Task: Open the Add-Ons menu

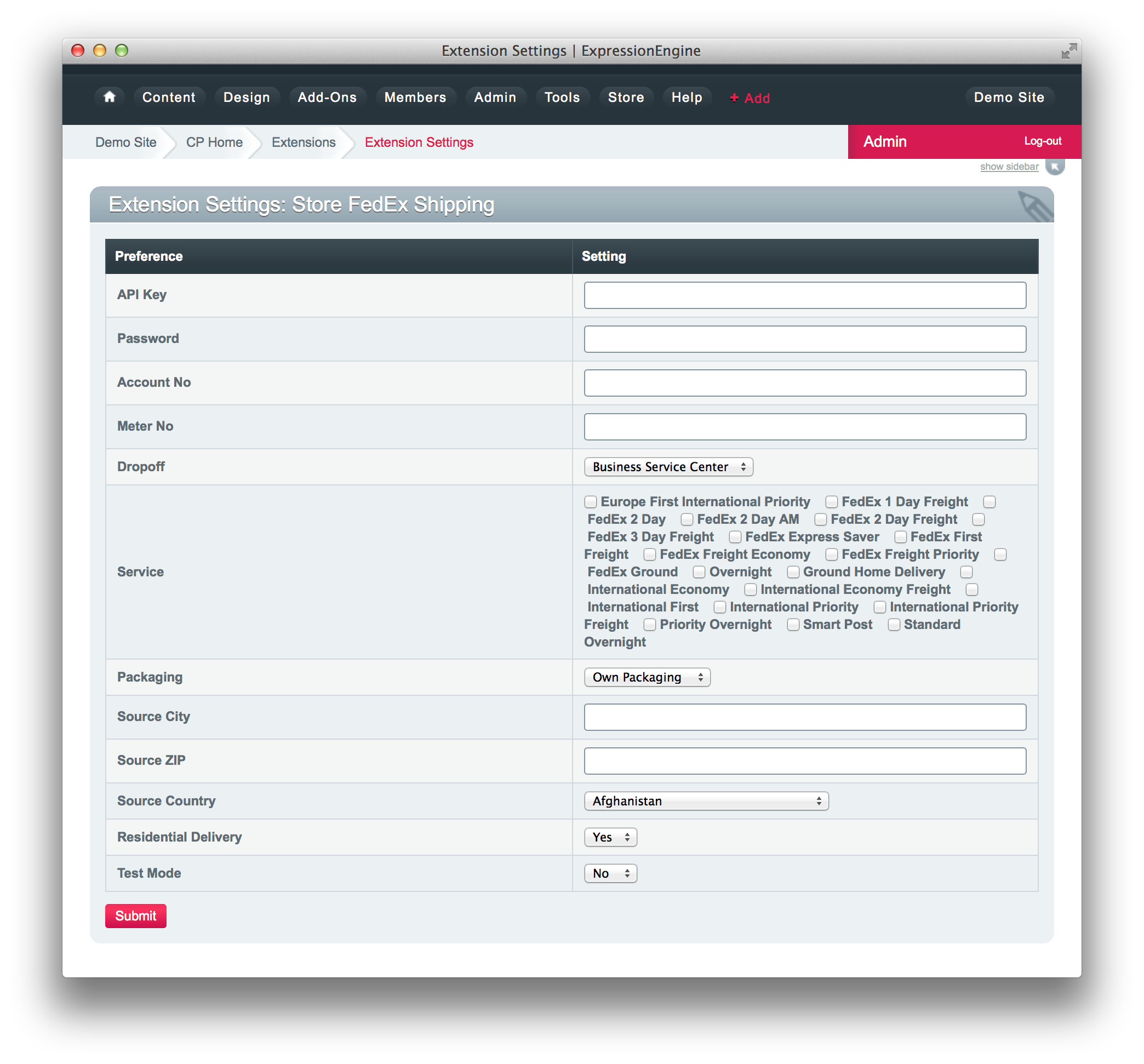Action: [327, 98]
